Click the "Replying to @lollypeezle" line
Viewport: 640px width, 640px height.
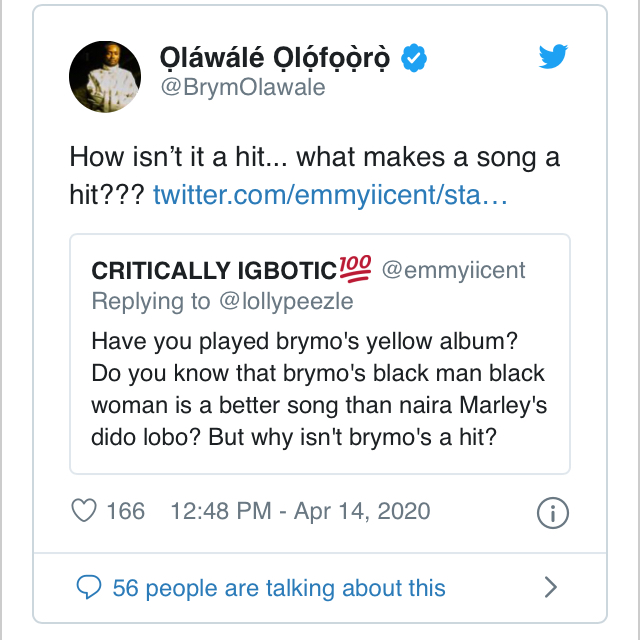pos(223,301)
